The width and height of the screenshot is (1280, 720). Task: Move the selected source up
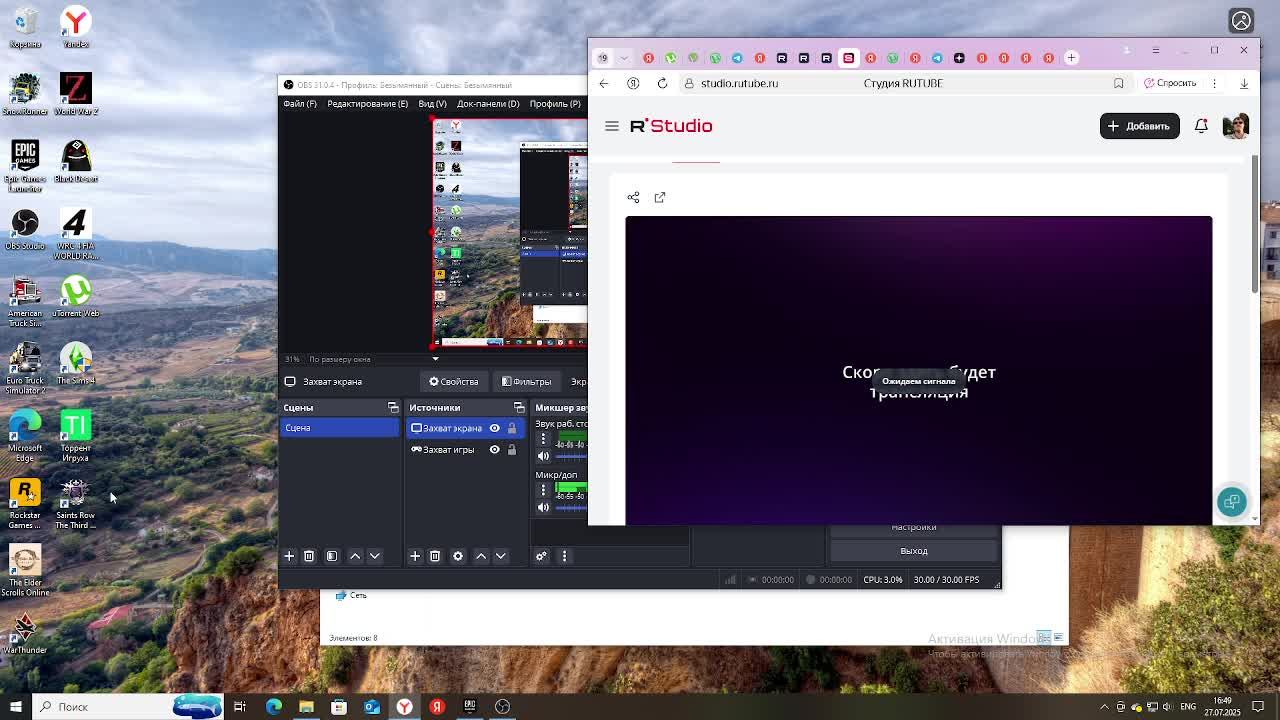(x=481, y=556)
